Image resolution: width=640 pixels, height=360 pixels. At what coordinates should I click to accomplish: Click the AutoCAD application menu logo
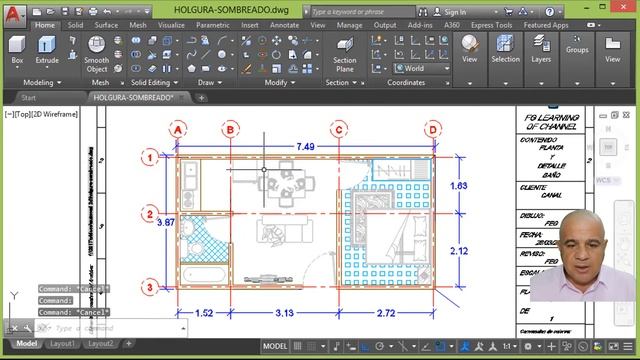(14, 15)
